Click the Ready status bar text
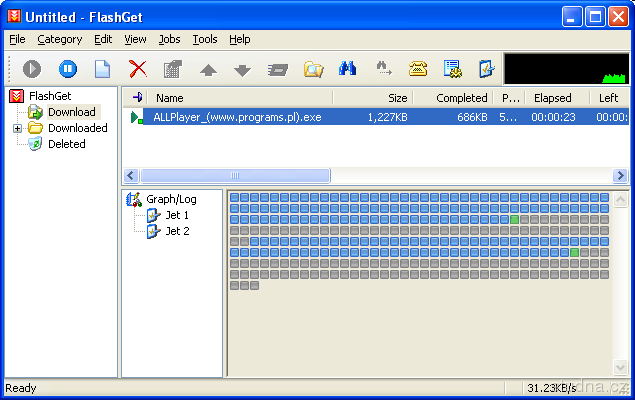The height and width of the screenshot is (400, 635). (x=21, y=388)
